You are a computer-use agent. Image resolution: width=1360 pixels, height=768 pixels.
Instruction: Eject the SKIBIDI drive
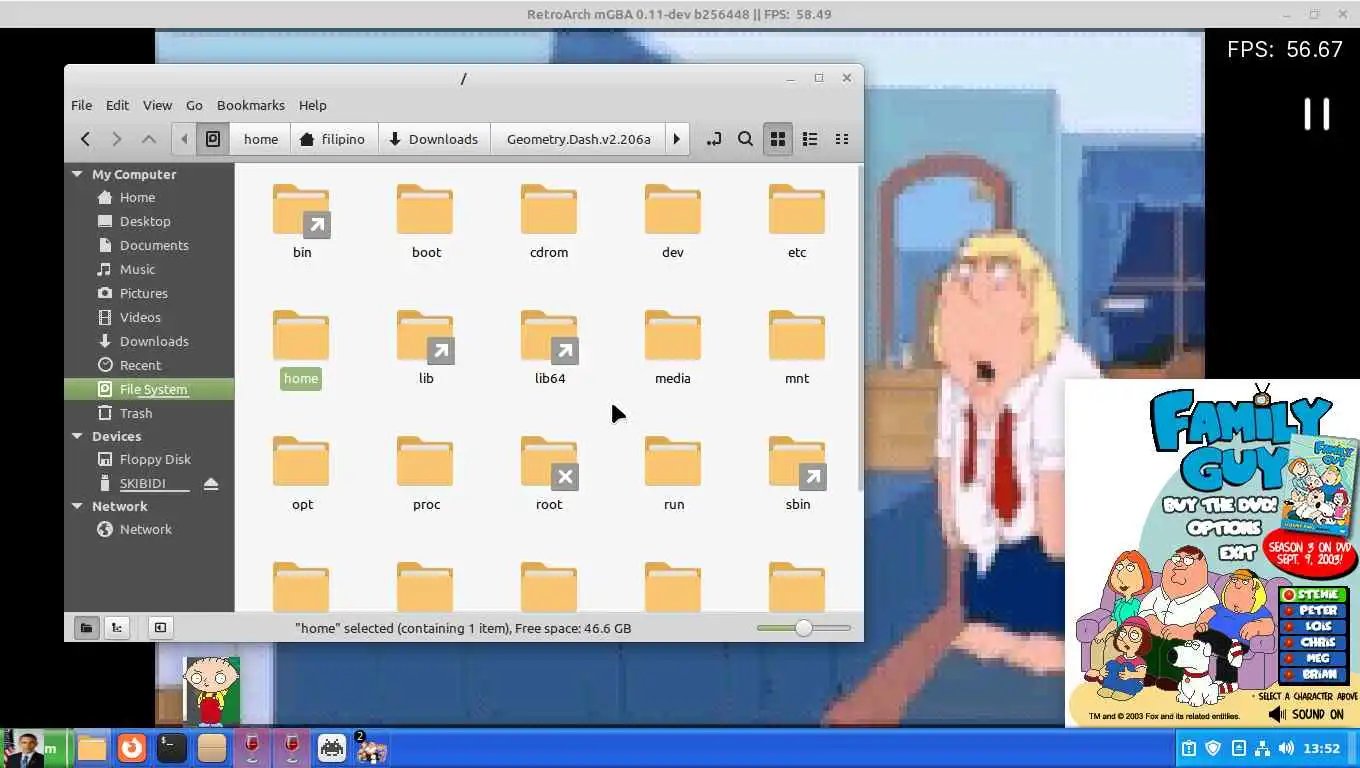211,484
